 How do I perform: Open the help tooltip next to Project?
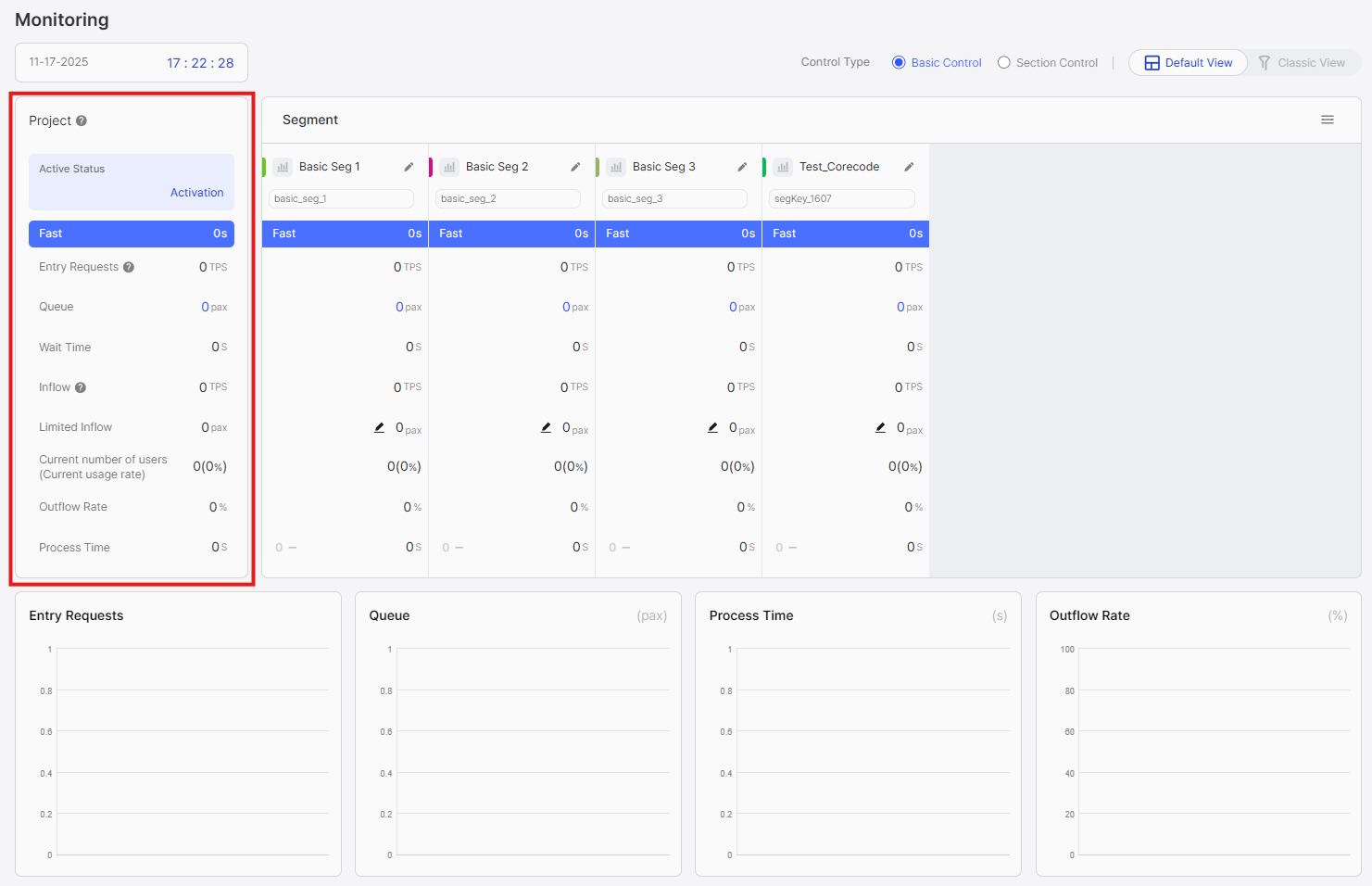click(x=82, y=120)
